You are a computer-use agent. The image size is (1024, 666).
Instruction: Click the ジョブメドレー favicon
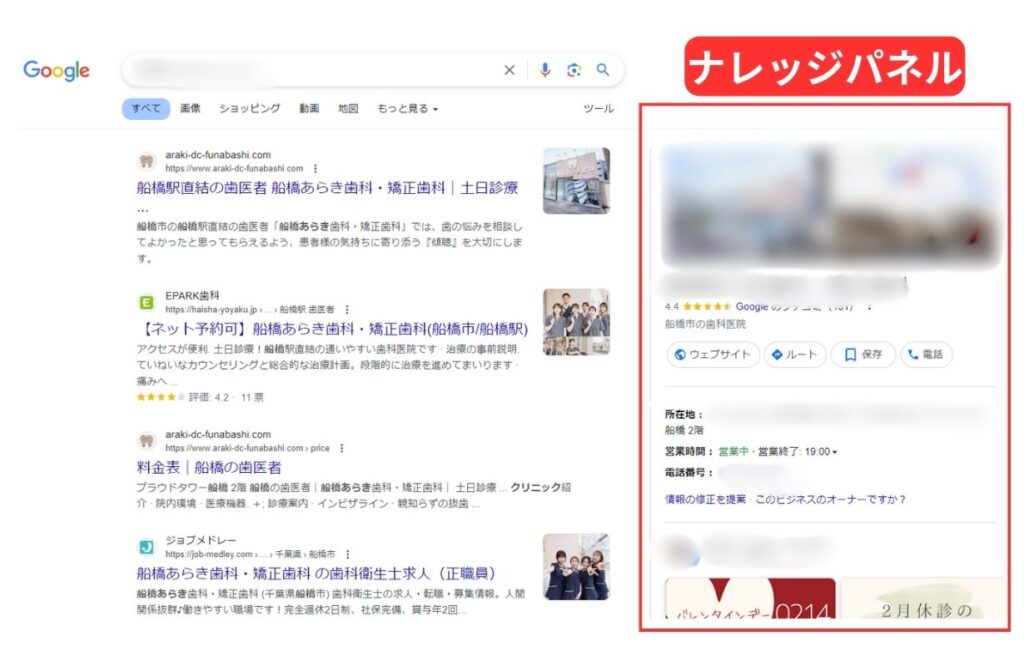148,545
